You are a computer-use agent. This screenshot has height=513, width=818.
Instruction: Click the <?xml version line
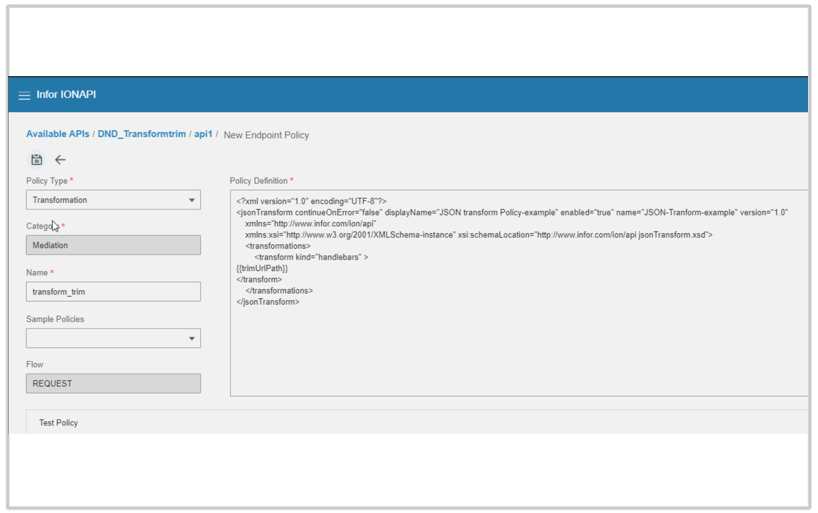[x=311, y=201]
